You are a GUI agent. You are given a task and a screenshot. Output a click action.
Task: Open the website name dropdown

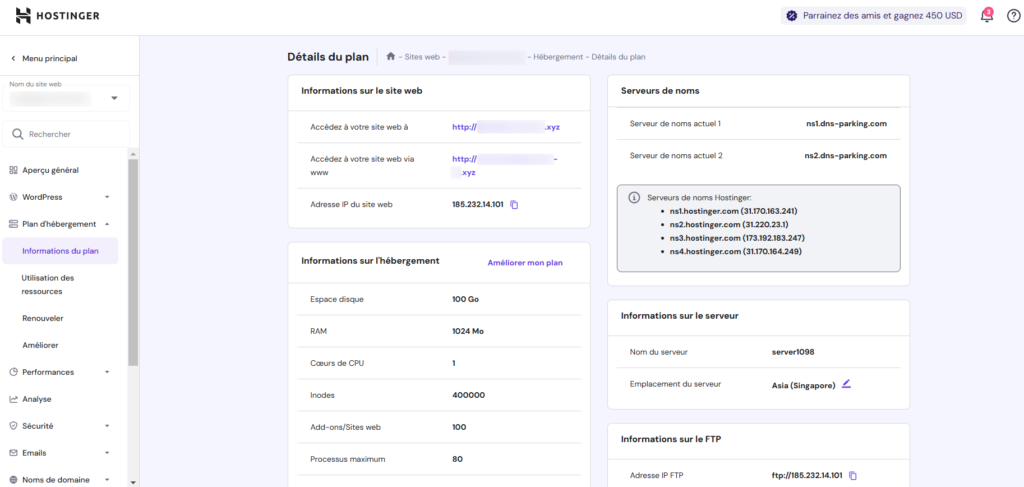click(x=114, y=98)
